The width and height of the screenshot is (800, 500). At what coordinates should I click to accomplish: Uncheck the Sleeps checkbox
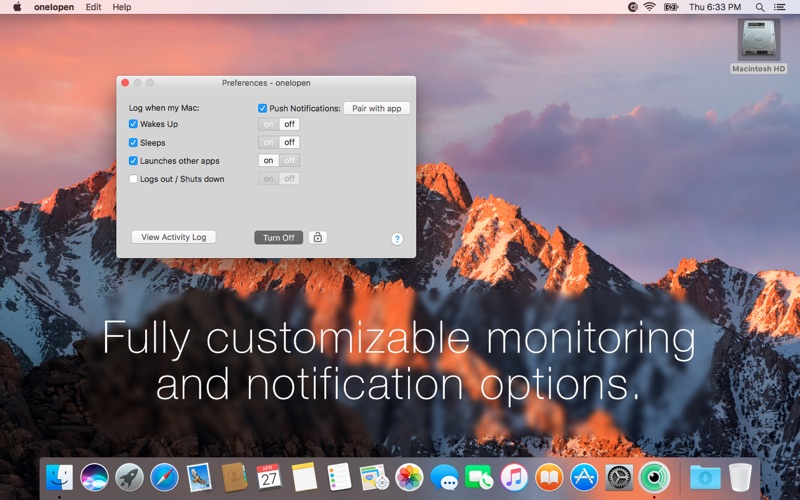[x=133, y=142]
